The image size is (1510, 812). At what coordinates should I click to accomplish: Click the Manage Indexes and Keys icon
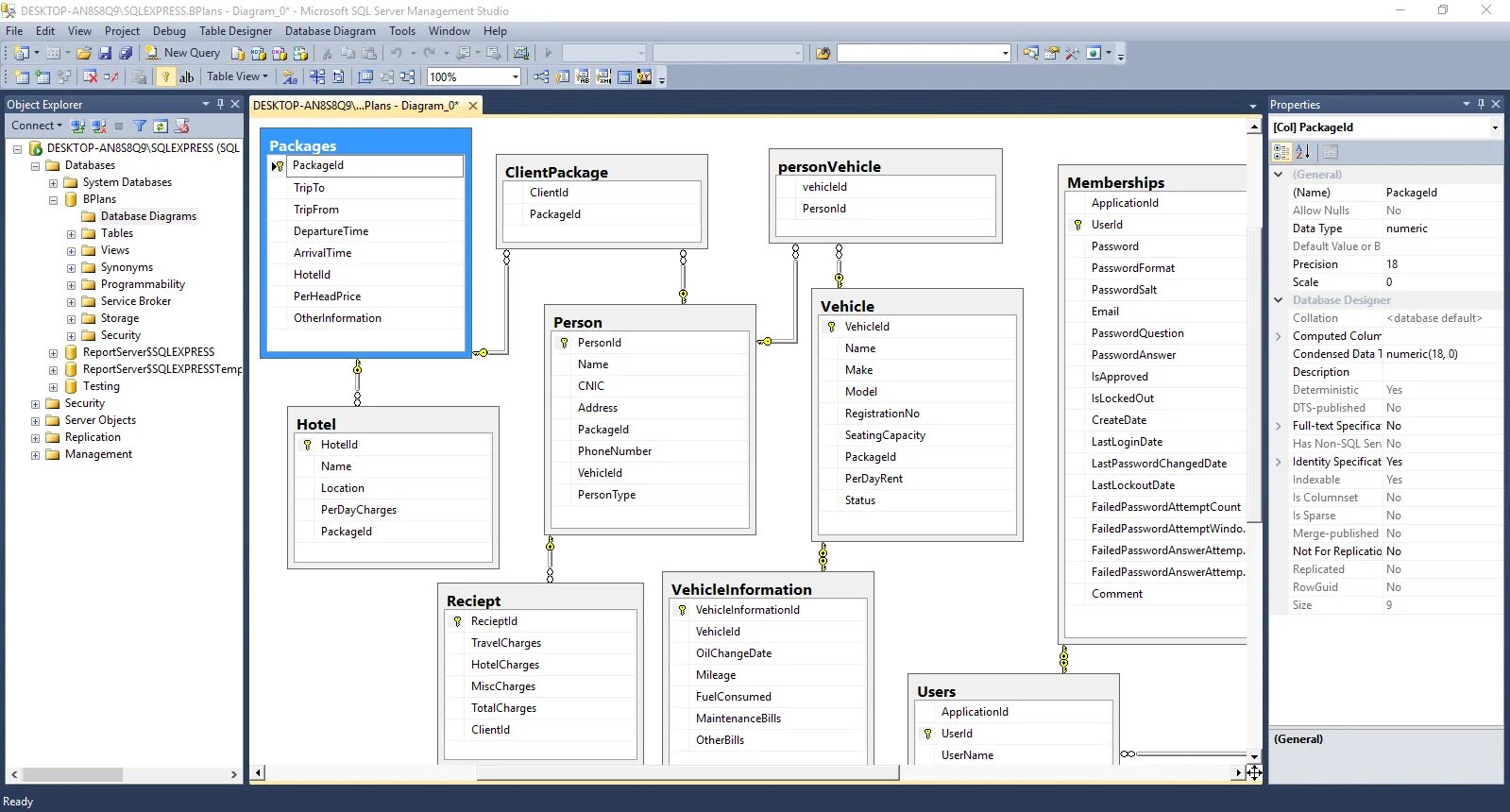coord(562,76)
